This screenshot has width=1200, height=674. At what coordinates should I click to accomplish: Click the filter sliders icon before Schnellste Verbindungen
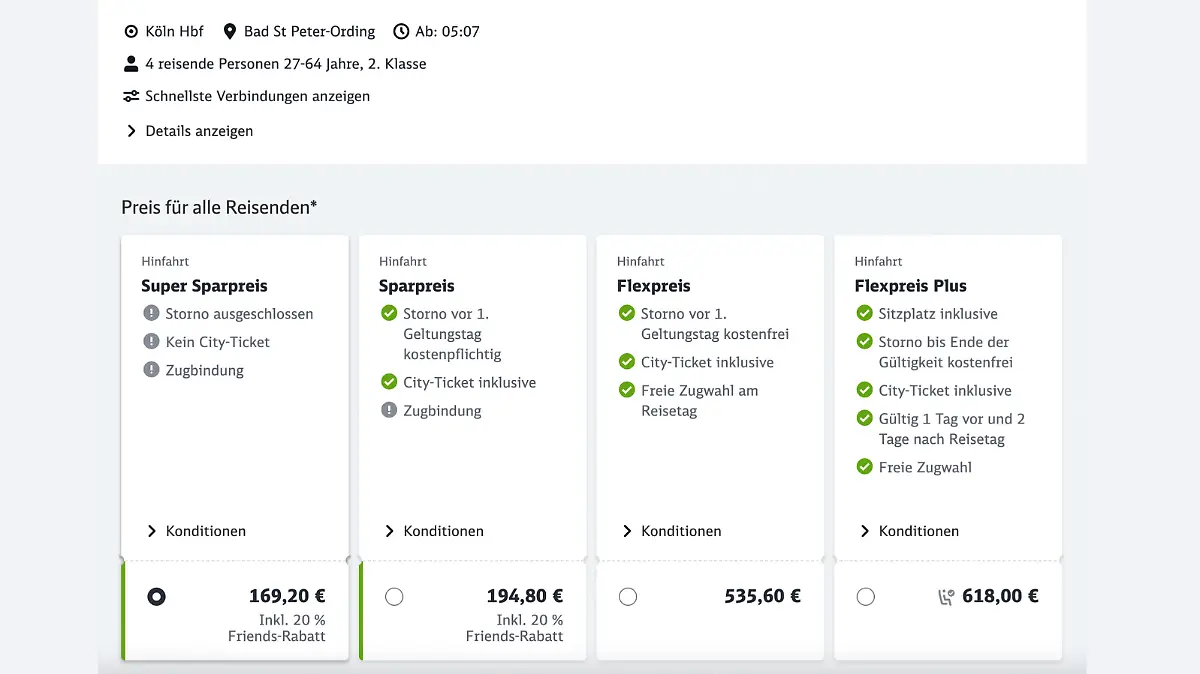(x=131, y=97)
